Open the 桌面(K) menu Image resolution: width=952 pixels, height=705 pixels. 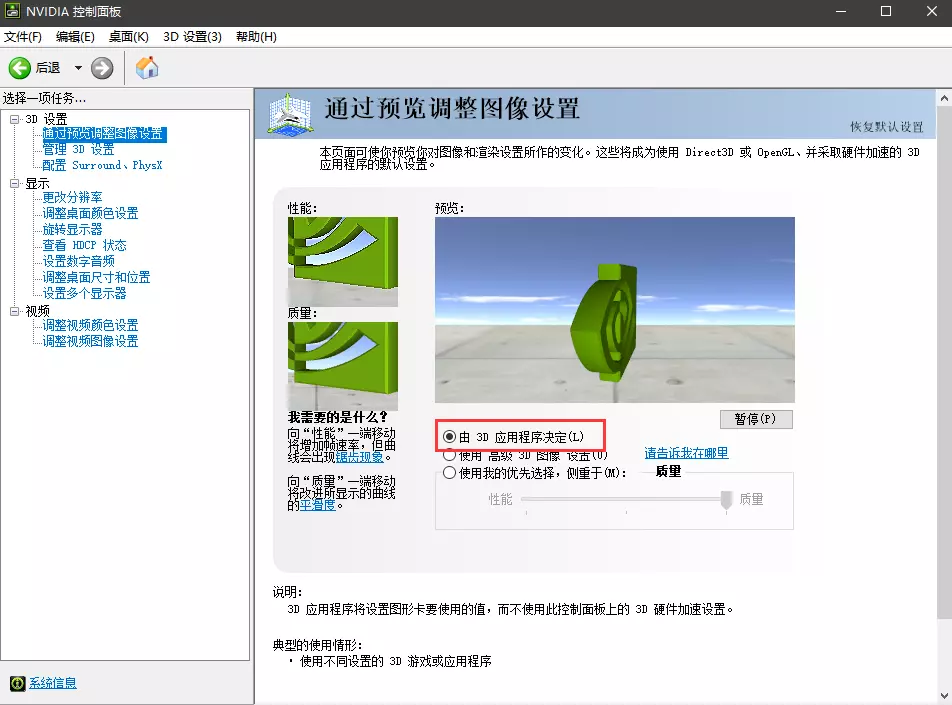[x=129, y=37]
